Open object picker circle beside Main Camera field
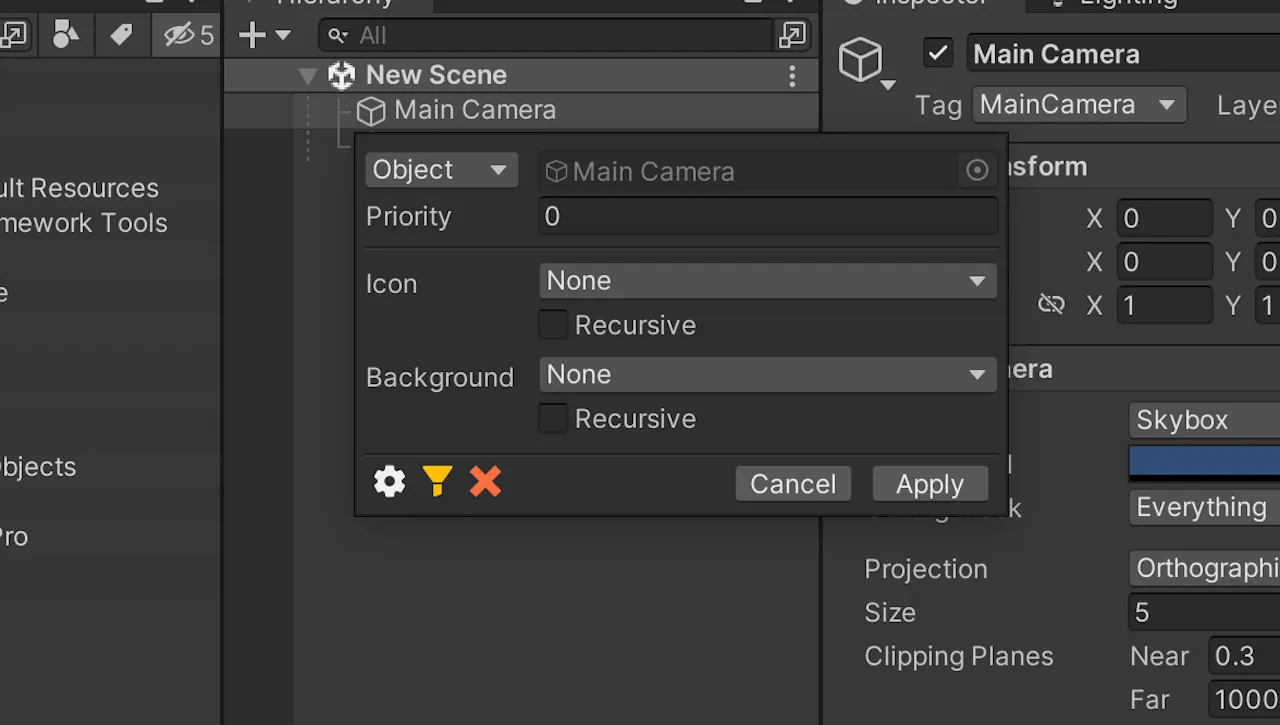The image size is (1280, 725). (977, 171)
